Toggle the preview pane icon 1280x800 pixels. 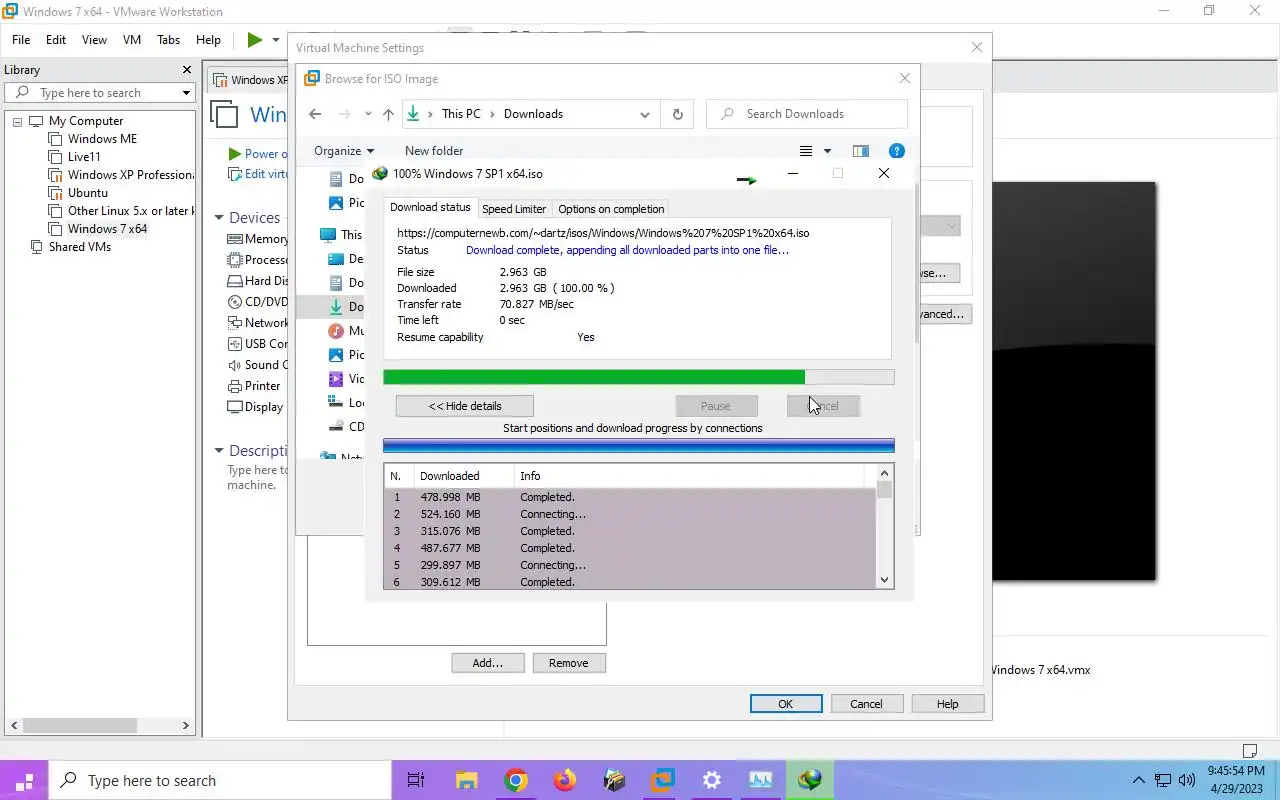860,151
